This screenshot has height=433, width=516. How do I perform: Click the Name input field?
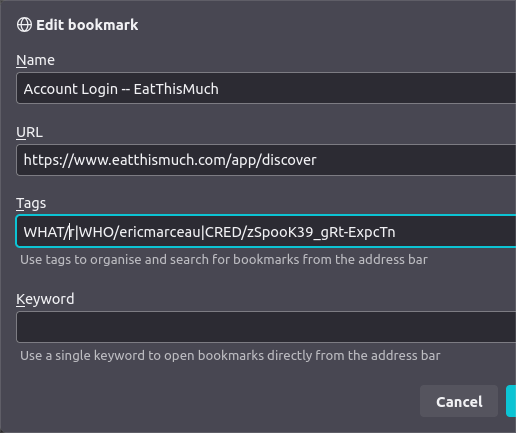266,88
